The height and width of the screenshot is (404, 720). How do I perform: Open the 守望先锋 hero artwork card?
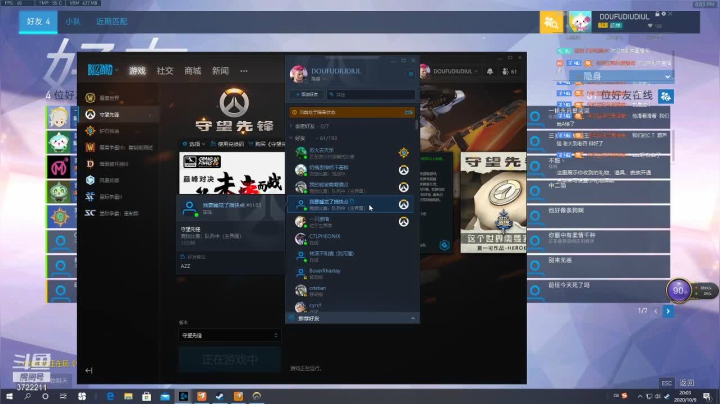coord(494,202)
